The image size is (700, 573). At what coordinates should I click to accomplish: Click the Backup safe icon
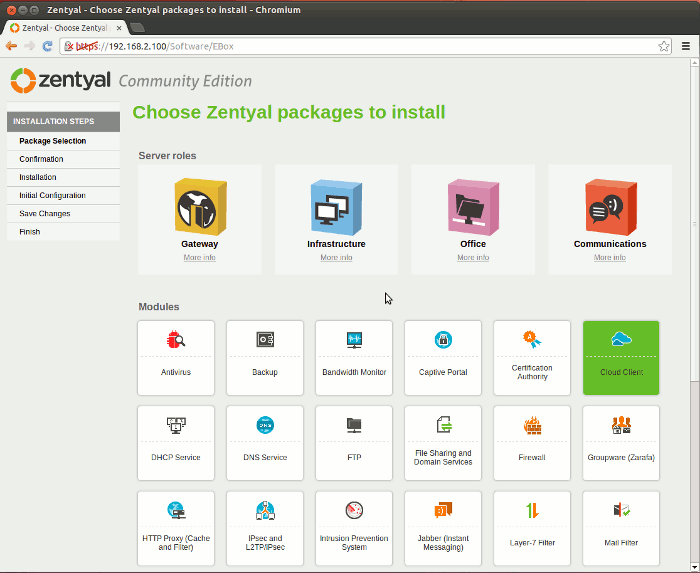(x=265, y=340)
